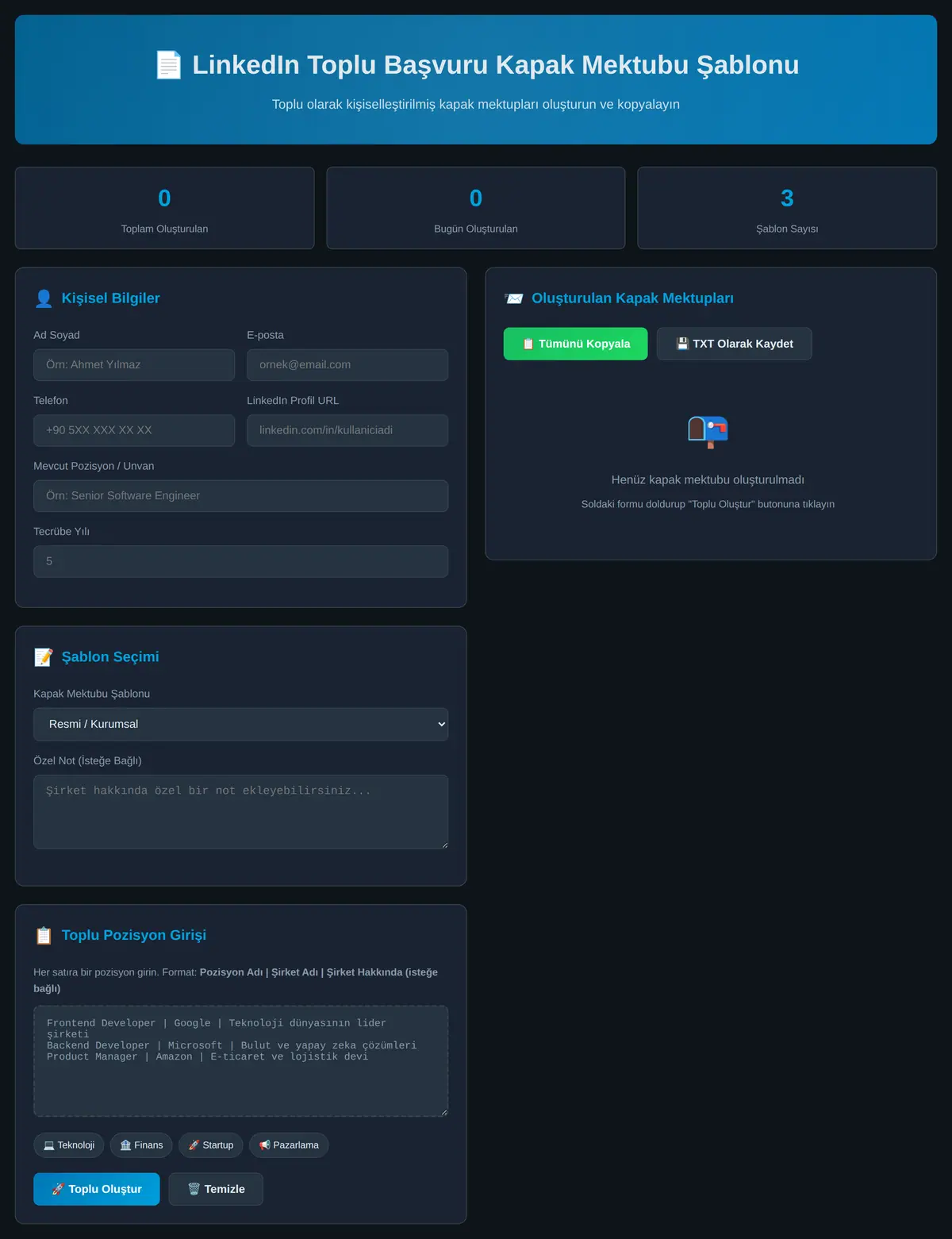The width and height of the screenshot is (952, 1239).
Task: Click the Şablon Sayısı stat card
Action: point(787,208)
